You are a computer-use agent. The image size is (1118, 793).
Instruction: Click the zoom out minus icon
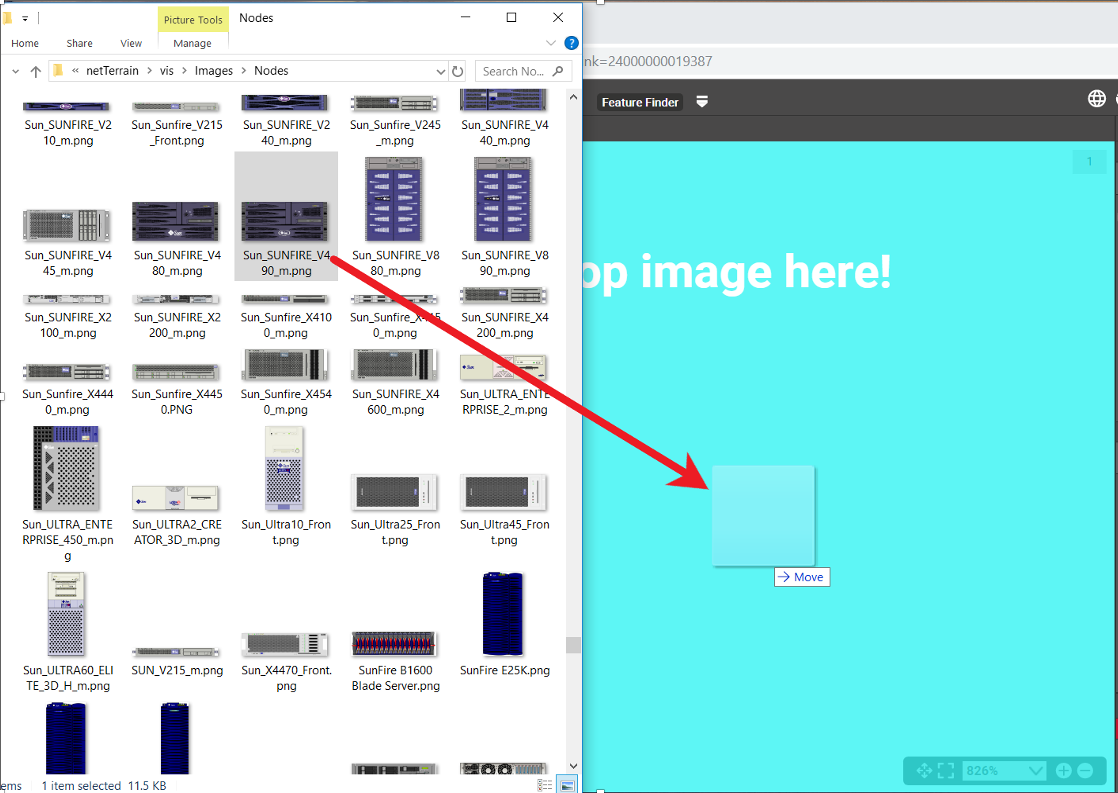pyautogui.click(x=1085, y=771)
